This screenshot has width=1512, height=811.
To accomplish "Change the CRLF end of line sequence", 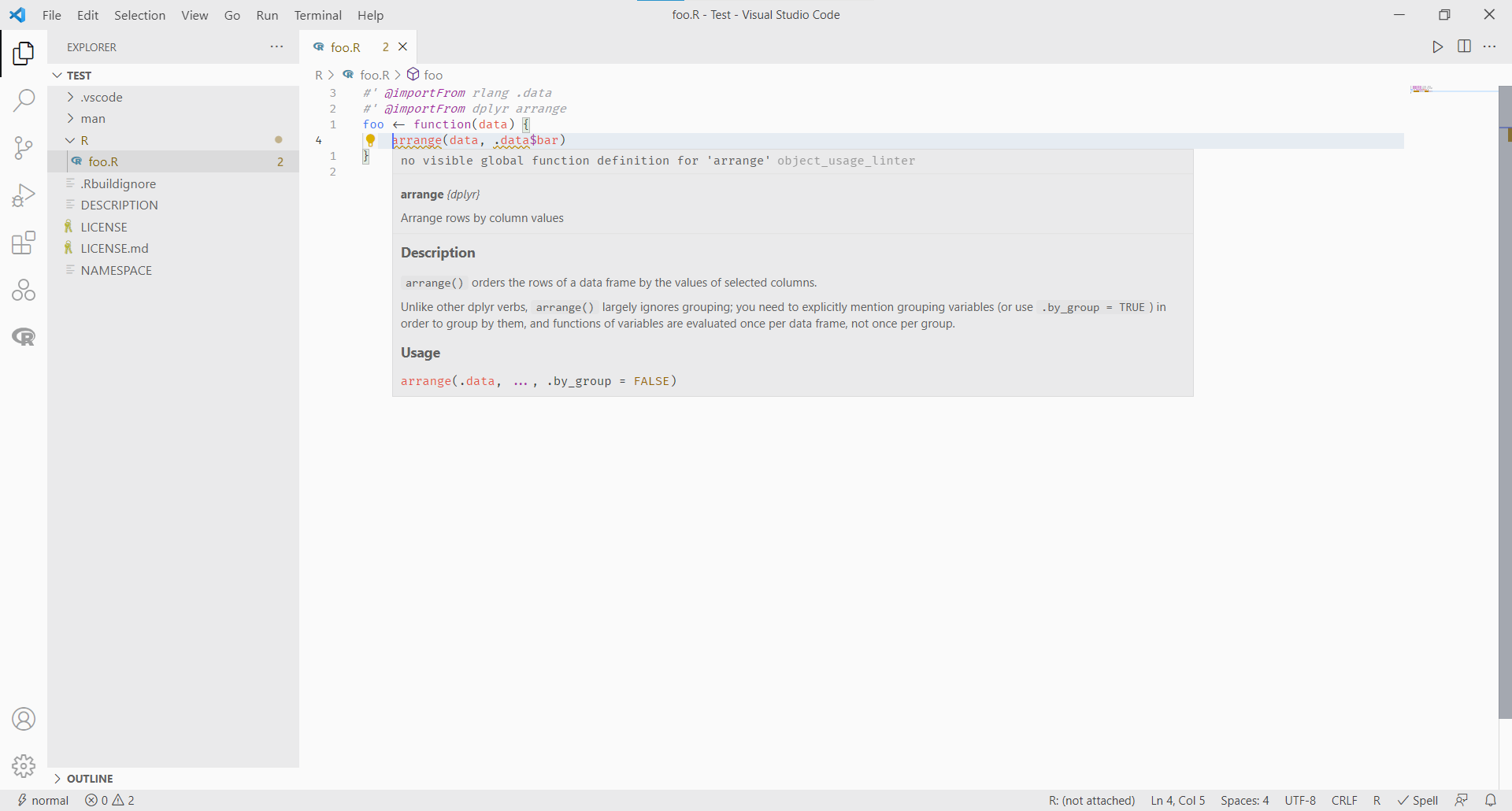I will point(1344,800).
